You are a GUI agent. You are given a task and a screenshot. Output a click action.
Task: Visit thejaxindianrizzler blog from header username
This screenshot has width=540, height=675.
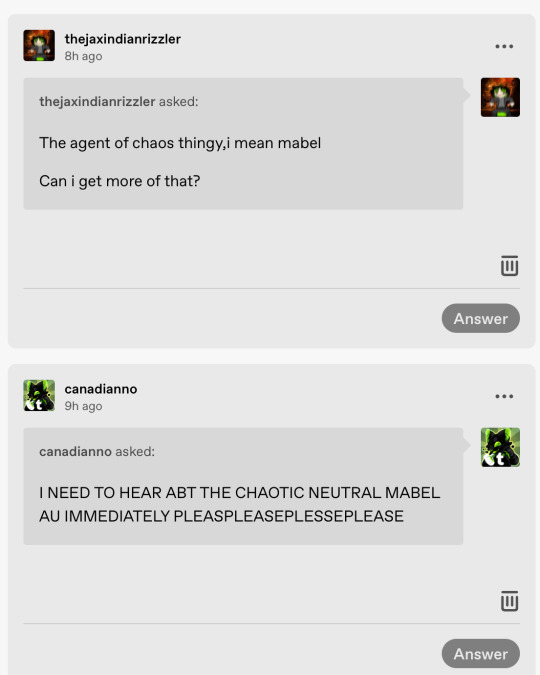coord(123,39)
